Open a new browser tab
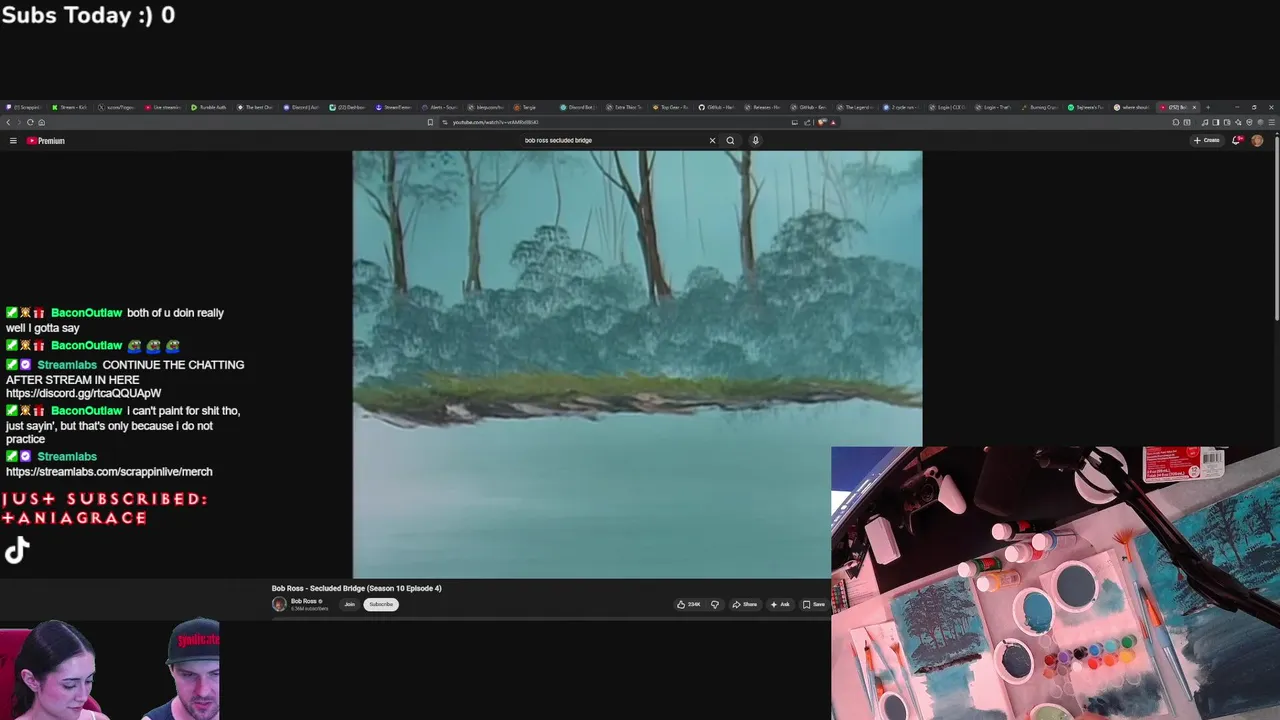Screen dimensions: 1280x720 tap(1207, 107)
